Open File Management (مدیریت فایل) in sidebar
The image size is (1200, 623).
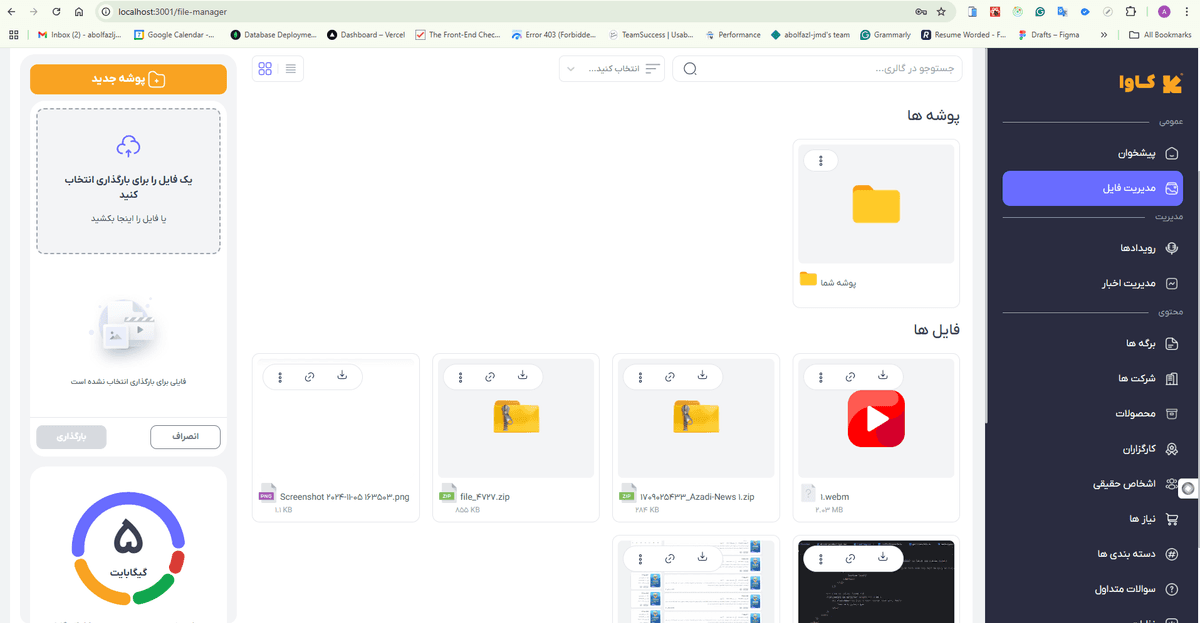[1093, 188]
